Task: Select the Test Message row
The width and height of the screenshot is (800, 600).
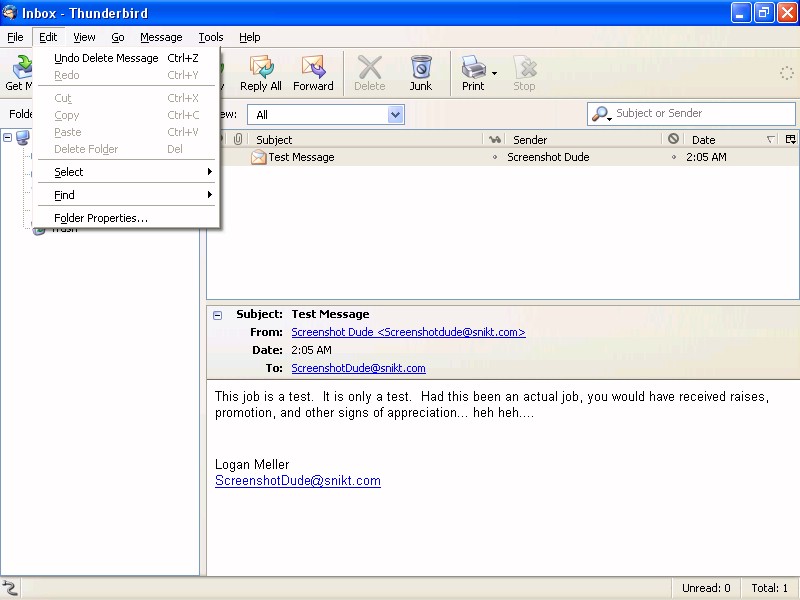Action: pyautogui.click(x=503, y=157)
